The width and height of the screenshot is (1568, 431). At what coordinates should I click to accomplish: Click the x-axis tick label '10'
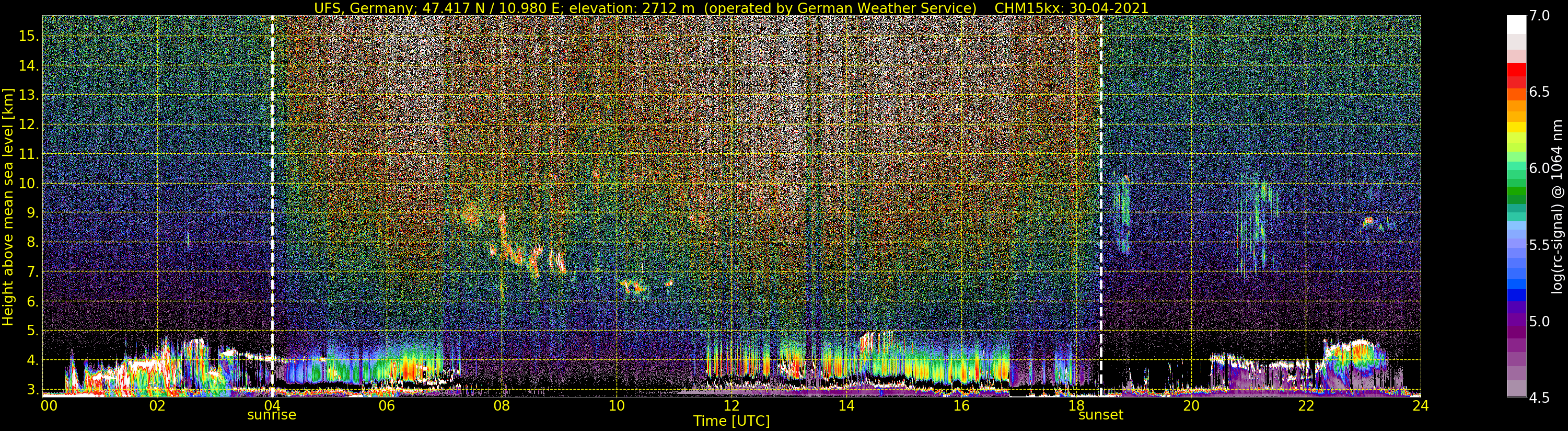[617, 406]
